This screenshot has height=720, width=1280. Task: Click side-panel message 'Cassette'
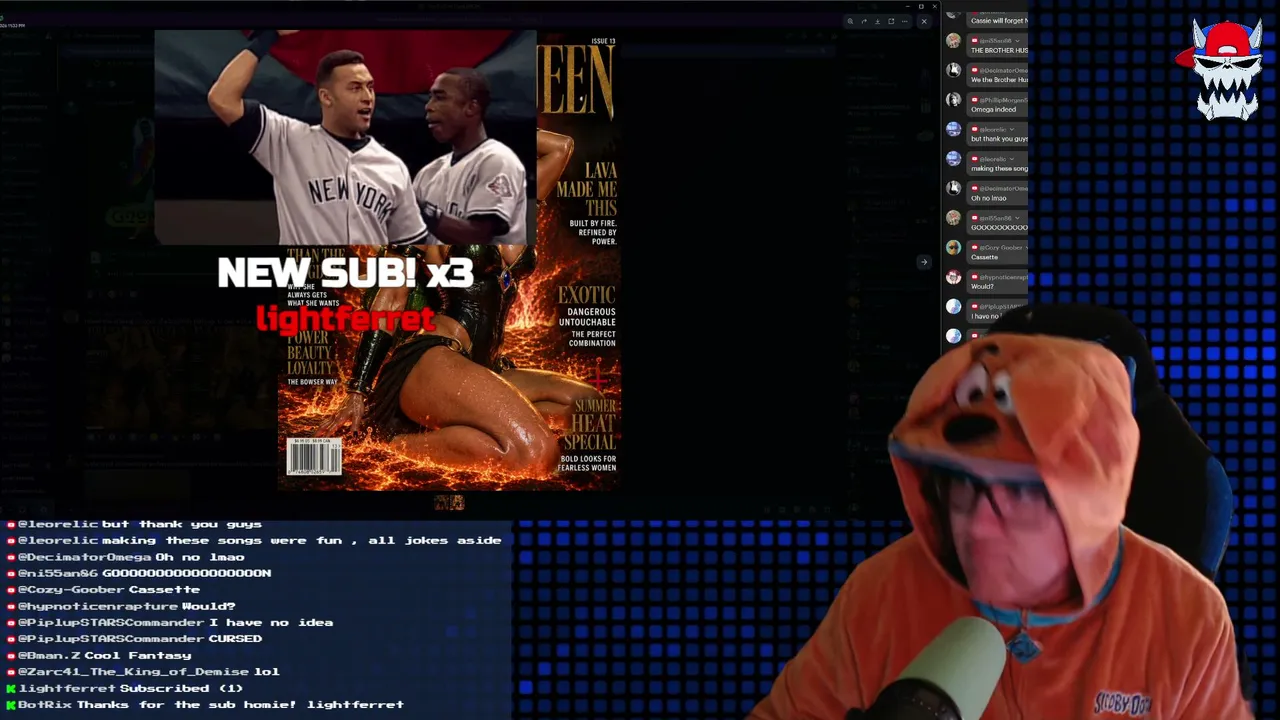(x=984, y=257)
